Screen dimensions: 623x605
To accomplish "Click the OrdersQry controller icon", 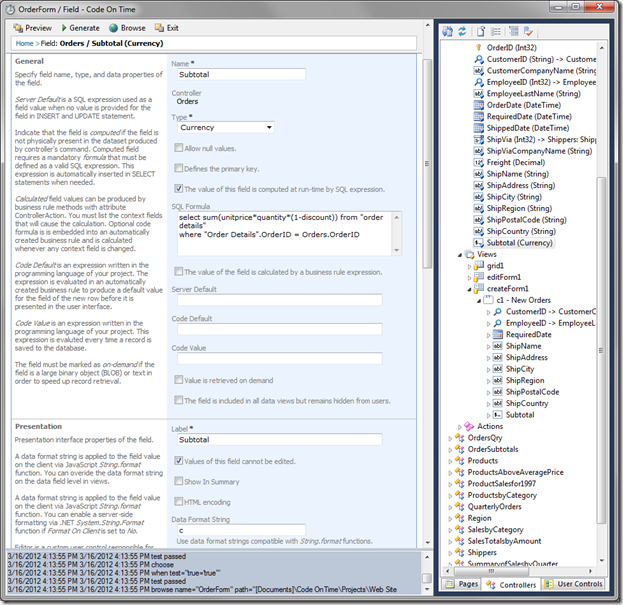I will pyautogui.click(x=459, y=438).
